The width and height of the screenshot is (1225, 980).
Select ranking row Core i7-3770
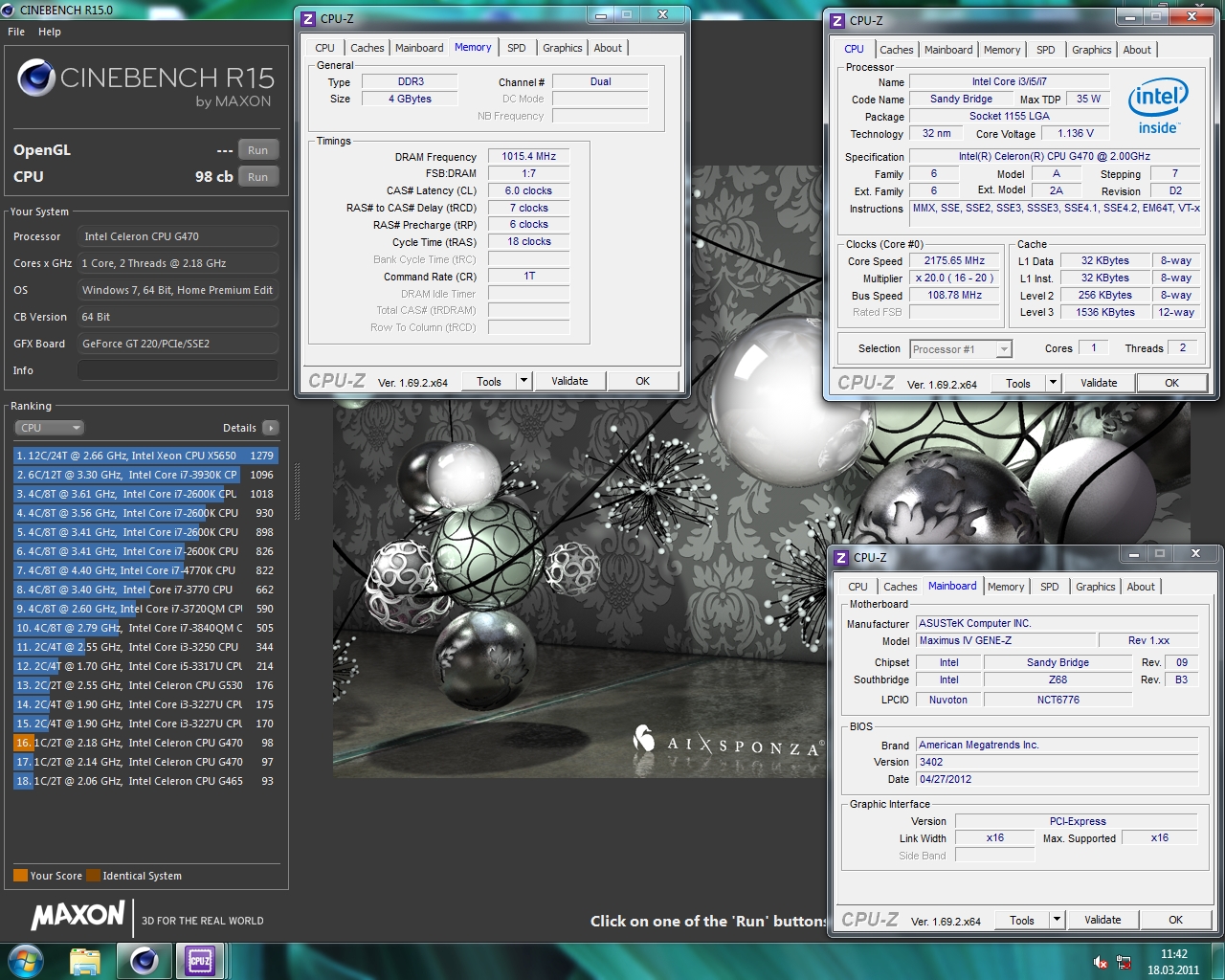pyautogui.click(x=145, y=590)
